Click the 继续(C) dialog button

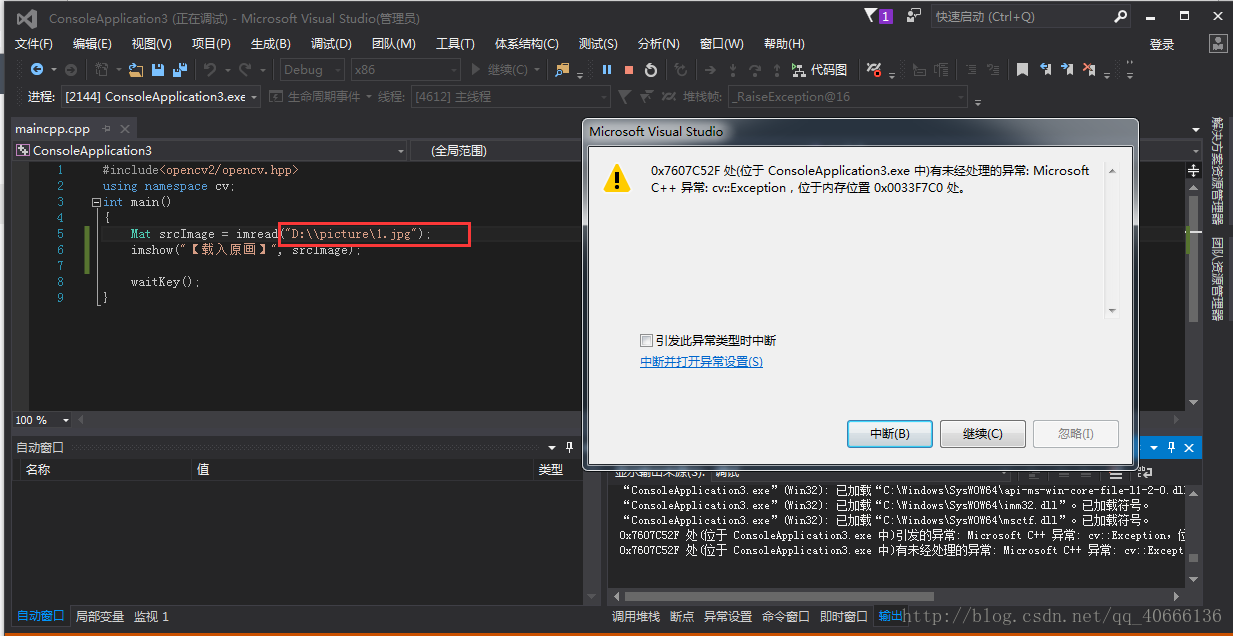(982, 434)
